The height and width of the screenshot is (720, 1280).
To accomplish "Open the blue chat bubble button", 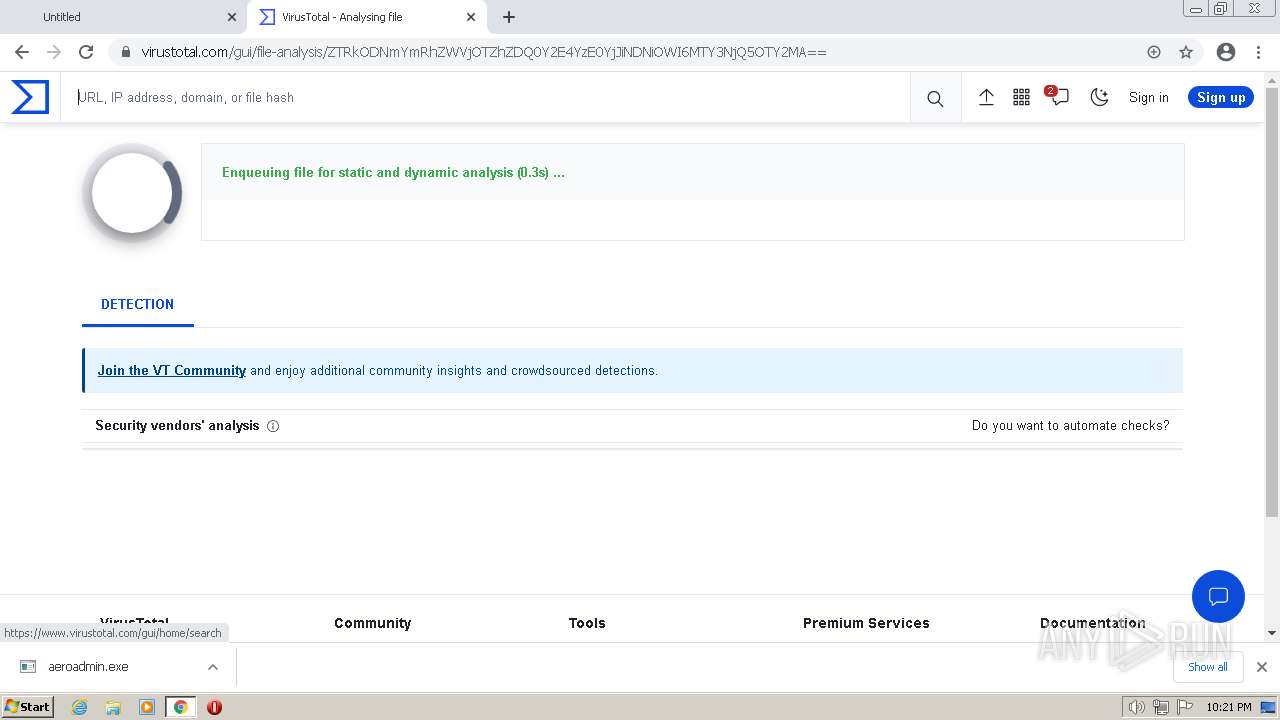I will coord(1218,597).
